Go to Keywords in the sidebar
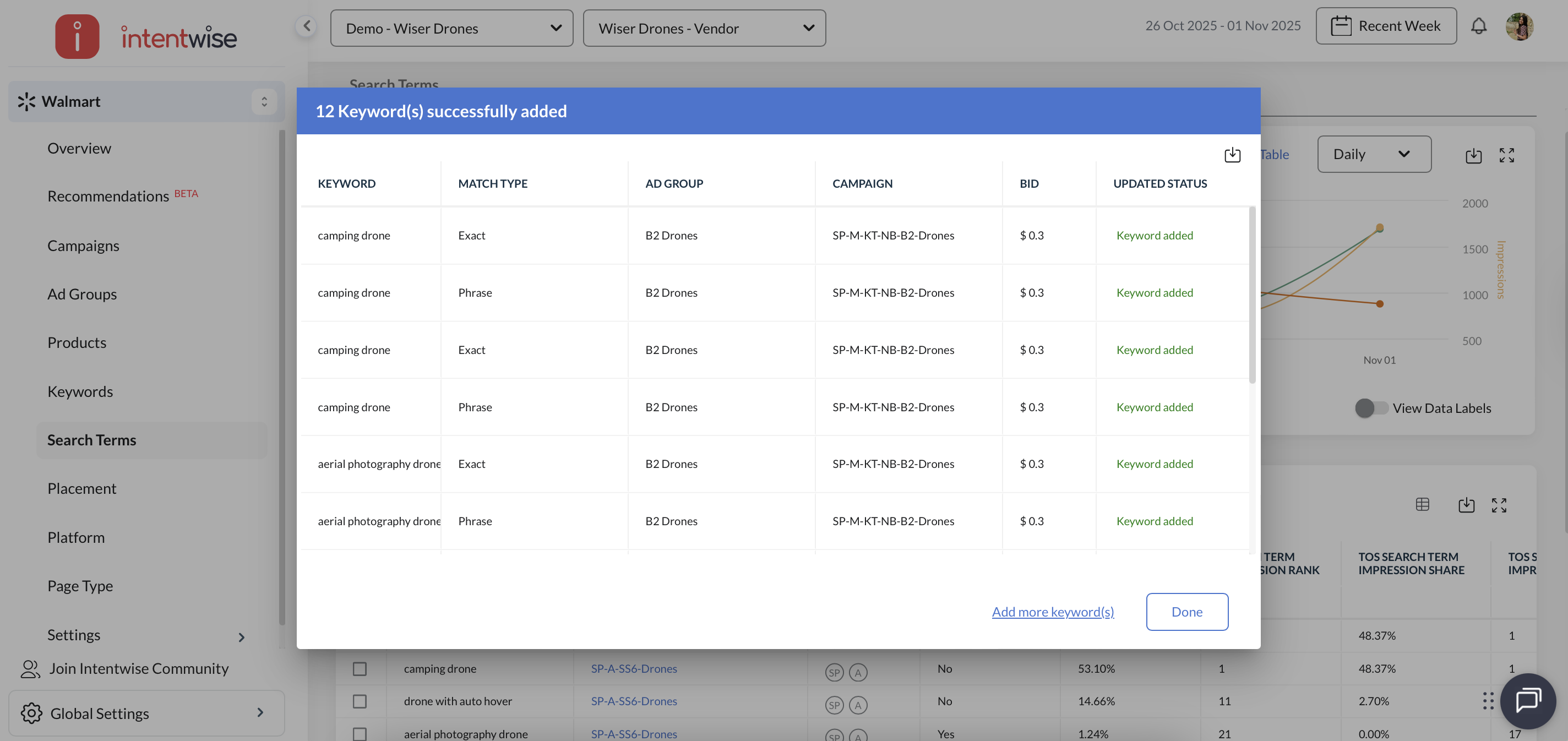The width and height of the screenshot is (1568, 741). [x=80, y=391]
